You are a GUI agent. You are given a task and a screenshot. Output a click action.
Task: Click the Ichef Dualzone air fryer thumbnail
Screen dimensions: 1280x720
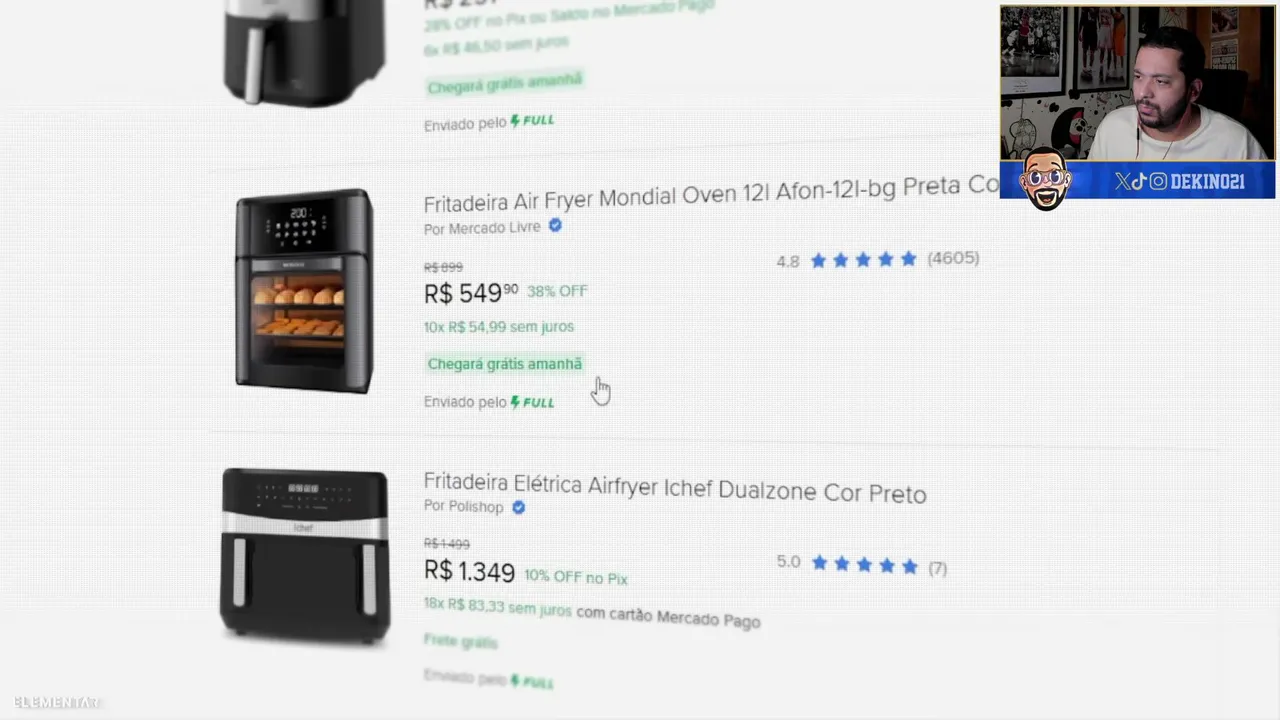[305, 556]
